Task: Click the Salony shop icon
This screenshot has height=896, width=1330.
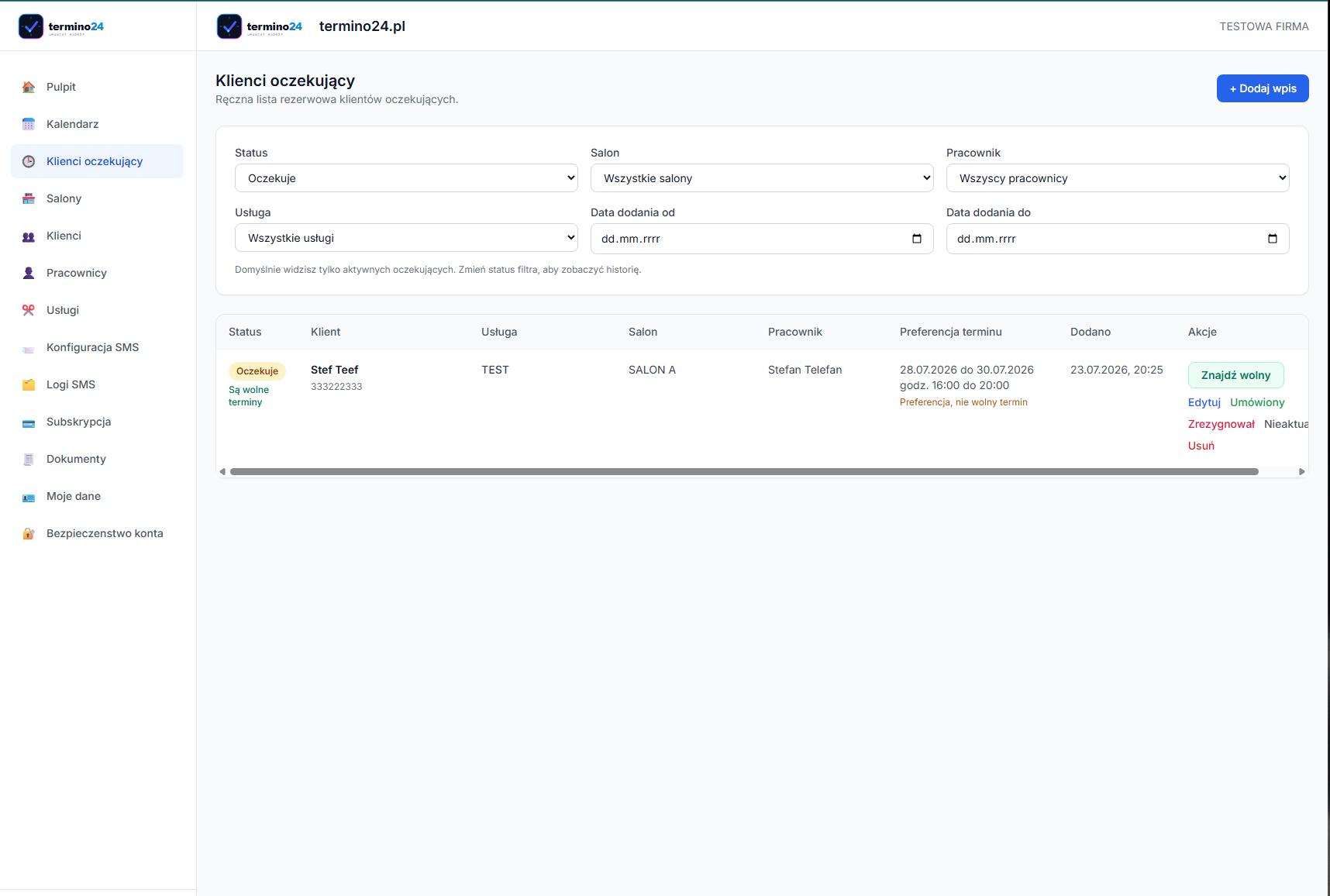Action: [x=29, y=198]
